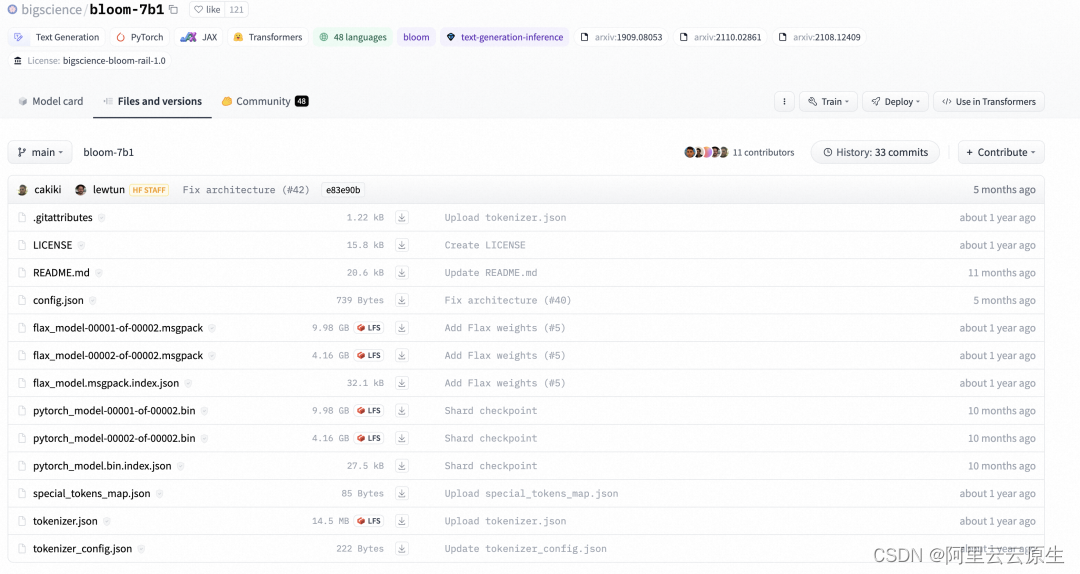1080x574 pixels.
Task: Click cakiki's avatar in commit row
Action: pyautogui.click(x=22, y=189)
